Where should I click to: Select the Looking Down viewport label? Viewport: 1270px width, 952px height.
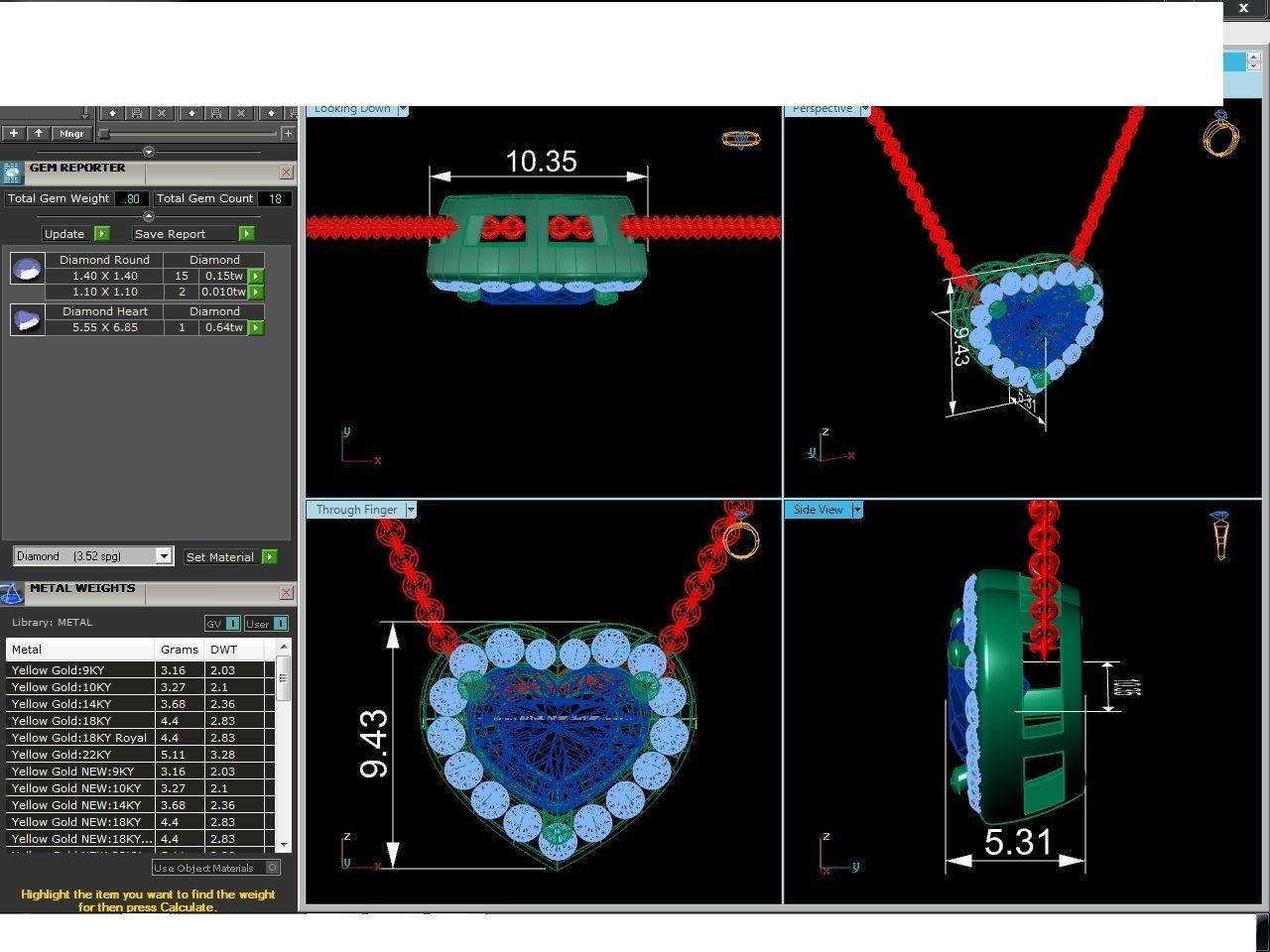point(352,109)
